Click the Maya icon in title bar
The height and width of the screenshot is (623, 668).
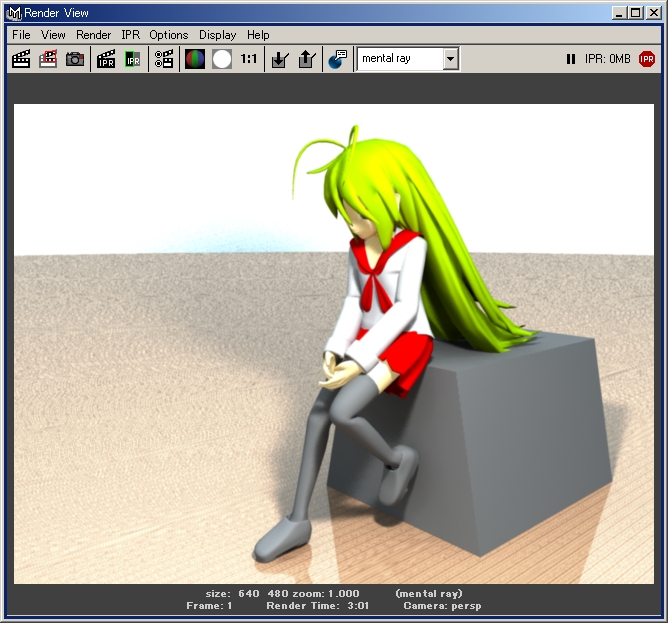(x=14, y=13)
